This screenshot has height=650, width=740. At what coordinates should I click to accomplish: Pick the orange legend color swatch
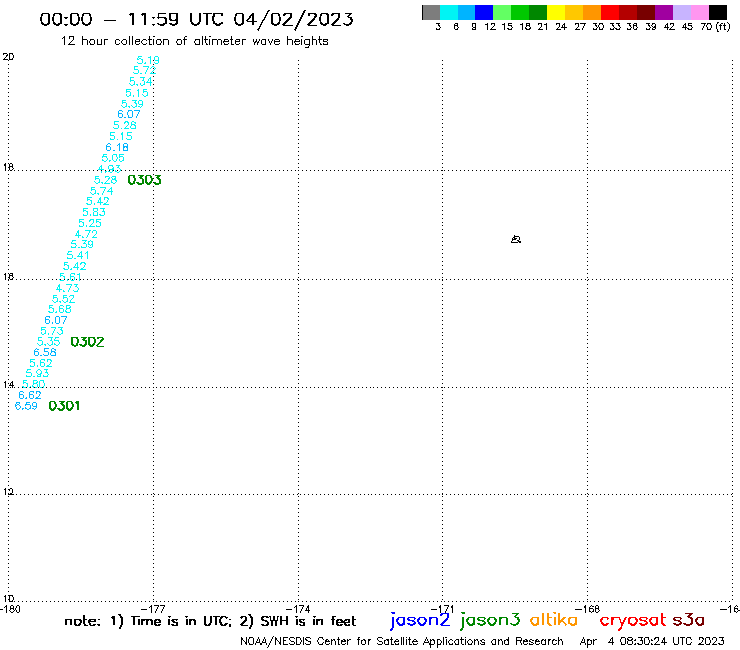[x=592, y=12]
